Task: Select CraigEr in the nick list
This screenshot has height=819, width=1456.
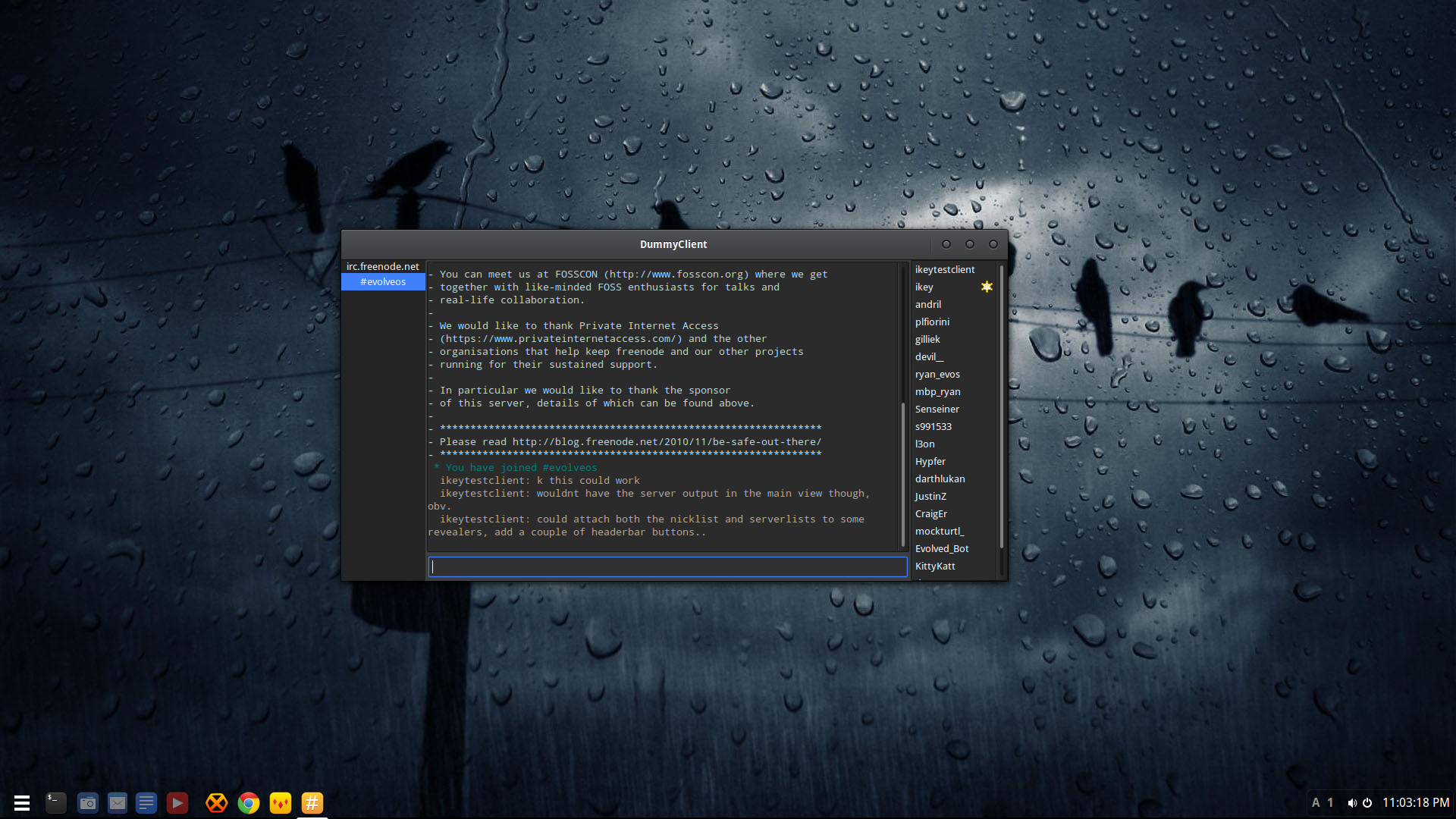Action: pyautogui.click(x=954, y=513)
